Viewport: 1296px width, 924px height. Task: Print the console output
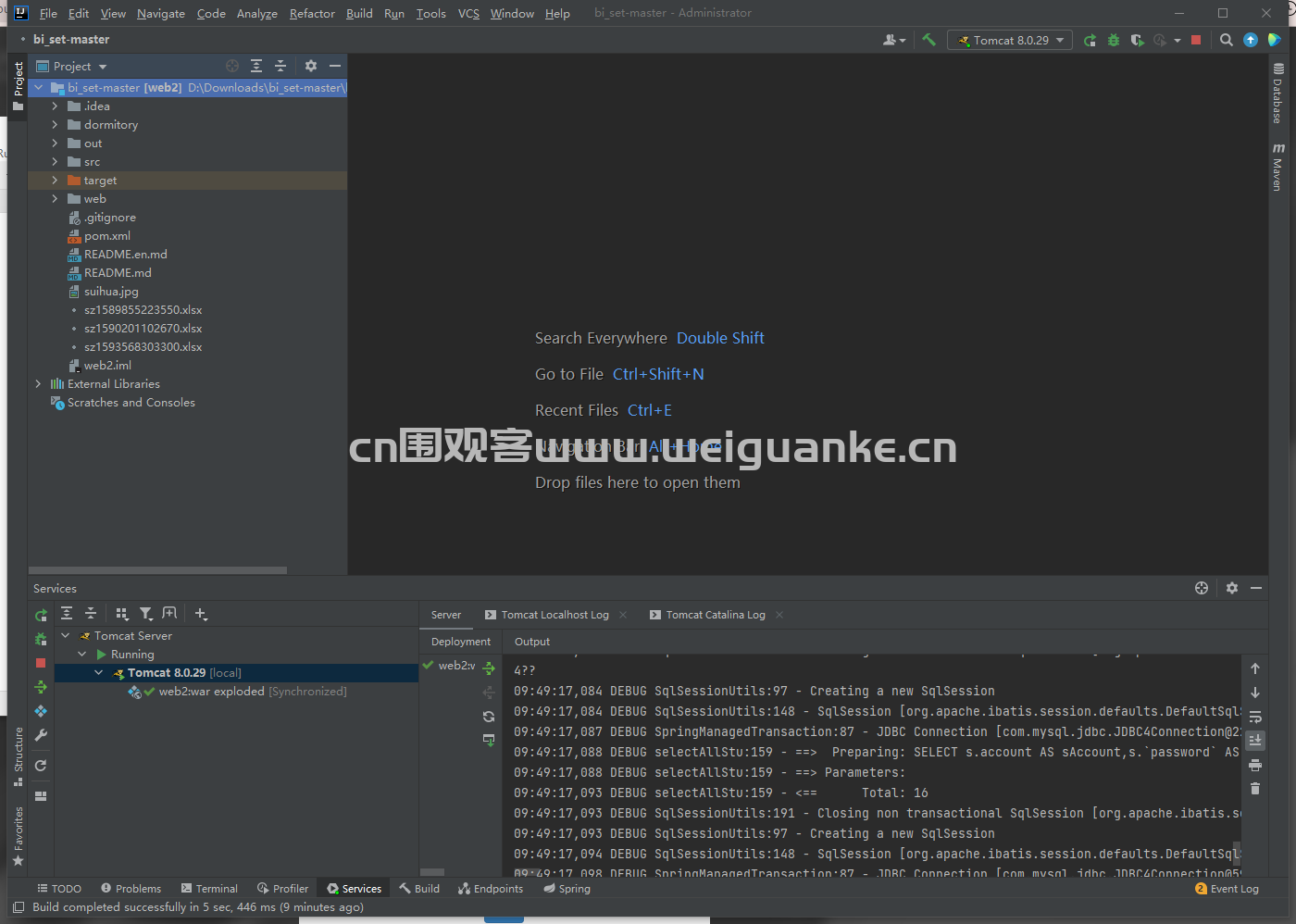pyautogui.click(x=1255, y=765)
